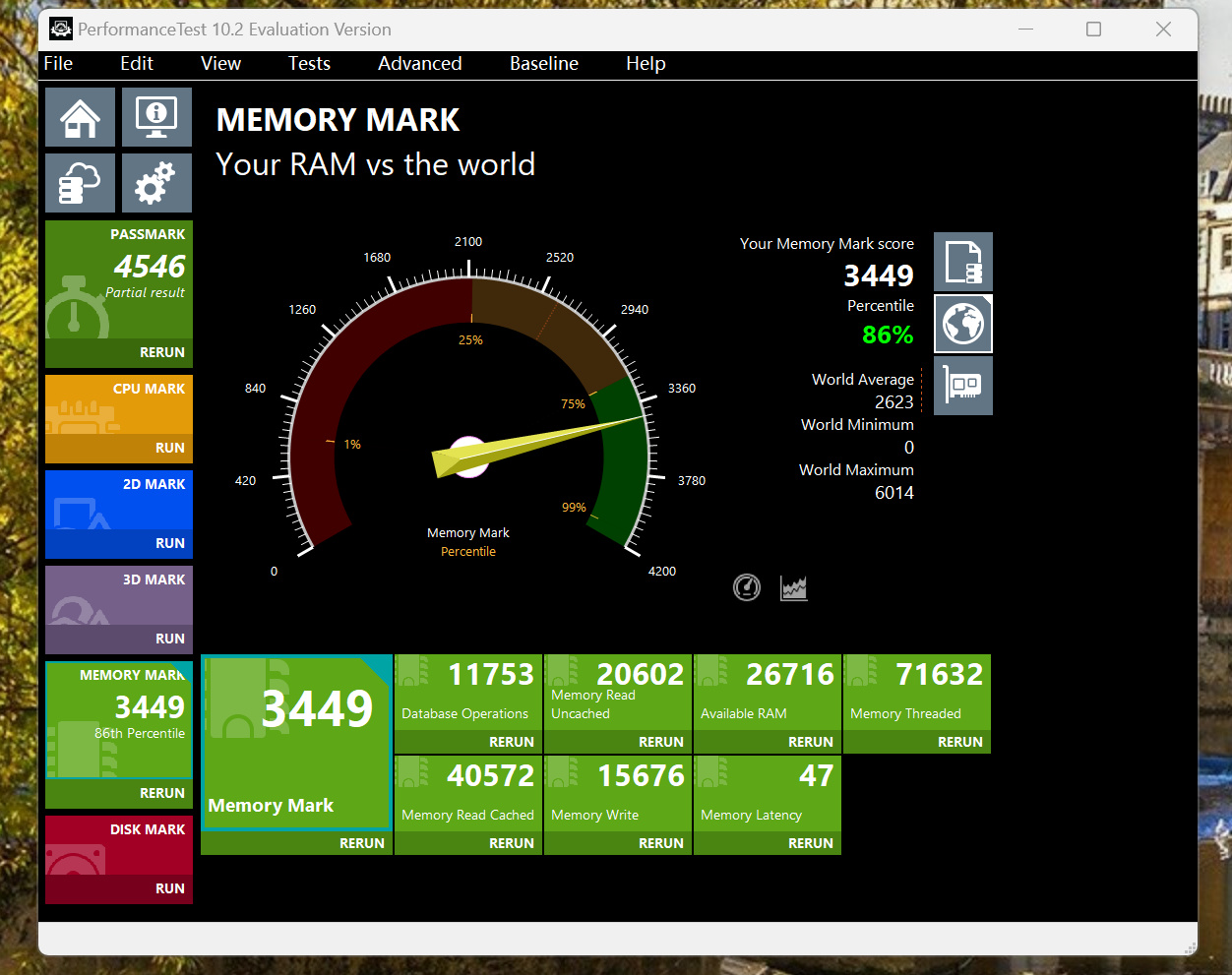This screenshot has height=975, width=1232.
Task: Rerun the PassMark overall test
Action: point(119,352)
